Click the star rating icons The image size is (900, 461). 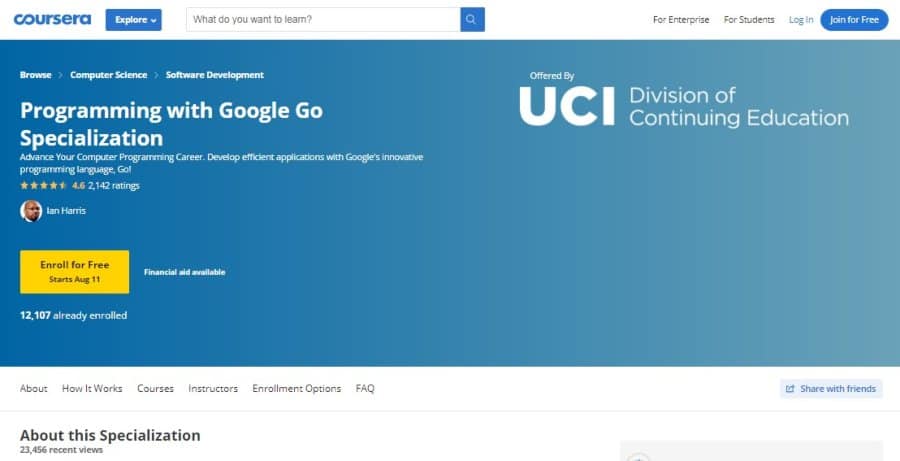tap(44, 185)
